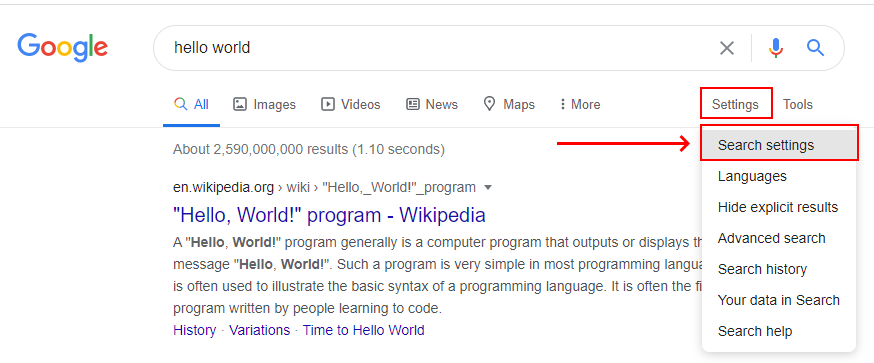
Task: Expand the arrow beside the Wikipedia URL
Action: pyautogui.click(x=488, y=187)
